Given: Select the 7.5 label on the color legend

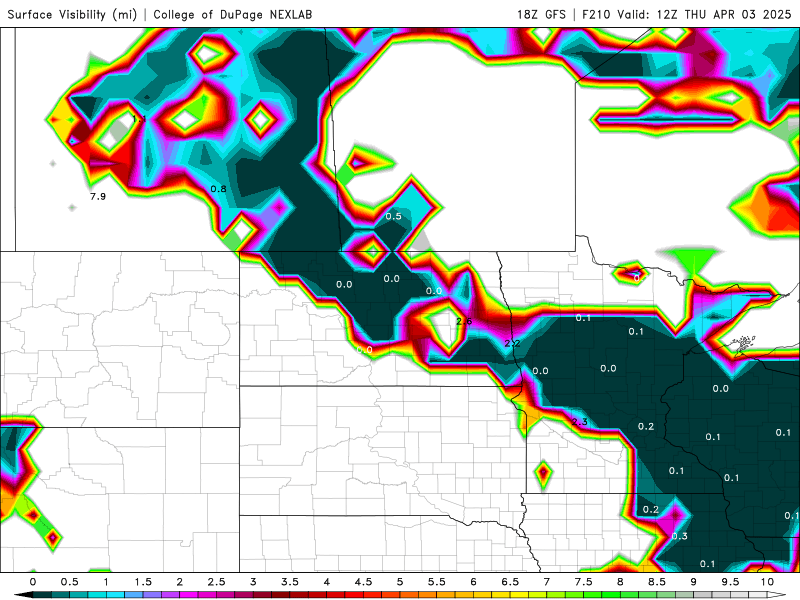Looking at the screenshot, I should click(583, 582).
